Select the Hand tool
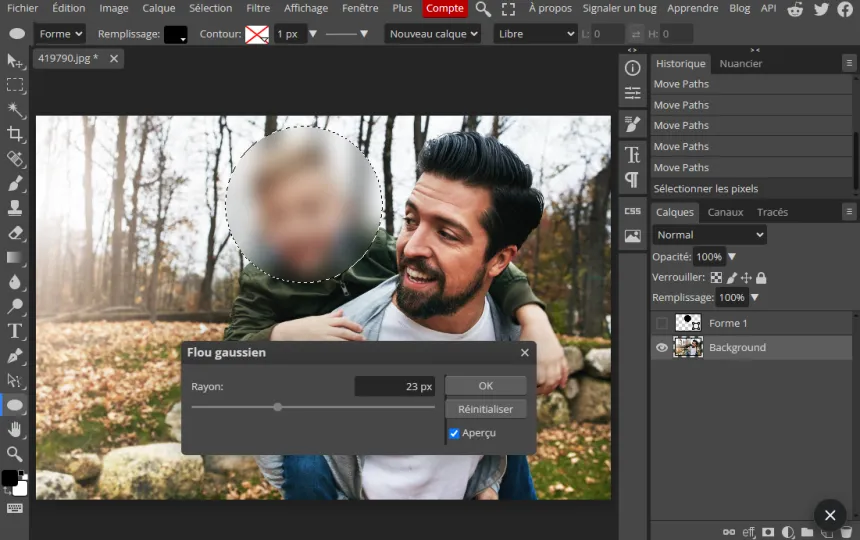The height and width of the screenshot is (540, 860). (14, 430)
